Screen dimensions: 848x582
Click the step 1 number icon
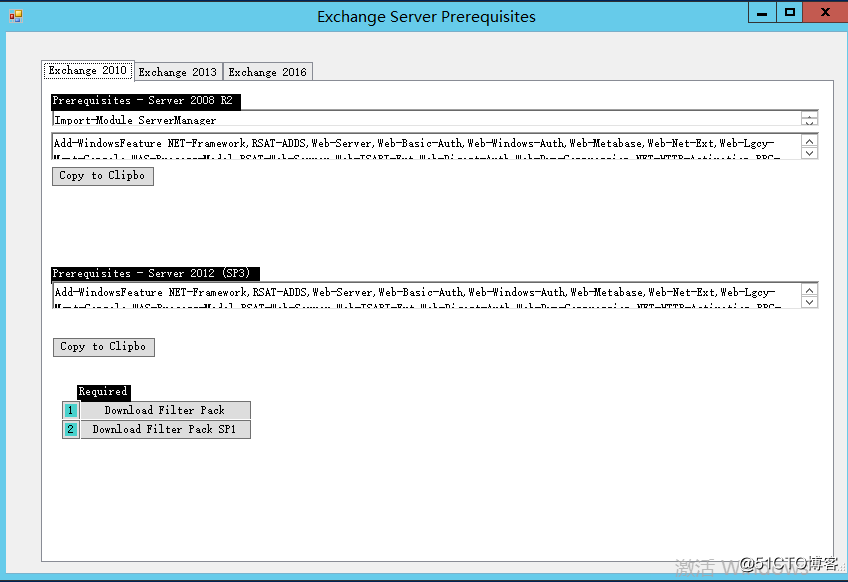71,410
